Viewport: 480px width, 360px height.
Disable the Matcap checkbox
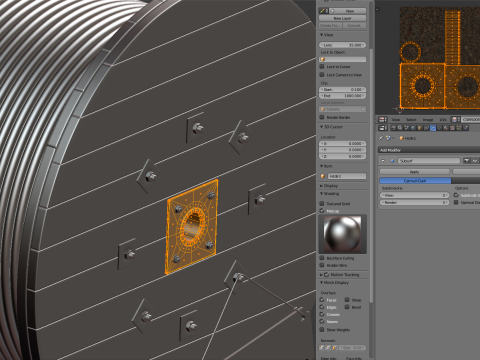(322, 211)
